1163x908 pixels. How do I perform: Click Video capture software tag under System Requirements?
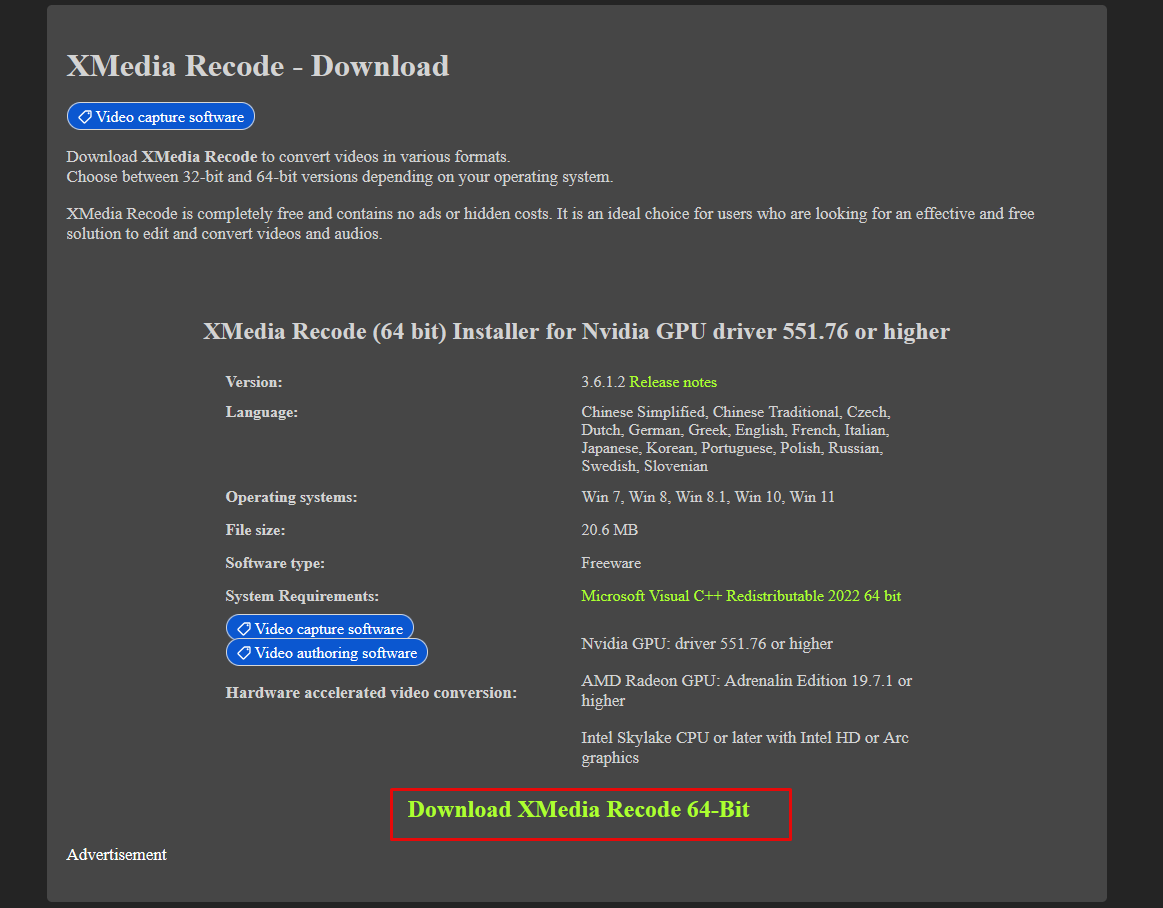(x=320, y=628)
